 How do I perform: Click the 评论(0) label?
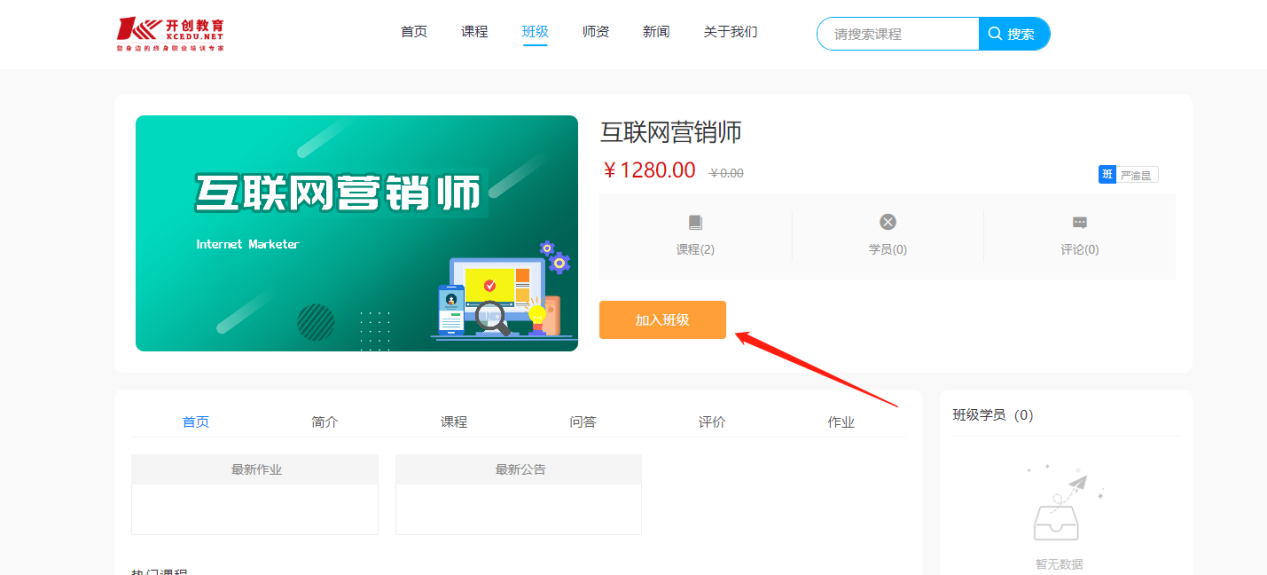1080,250
